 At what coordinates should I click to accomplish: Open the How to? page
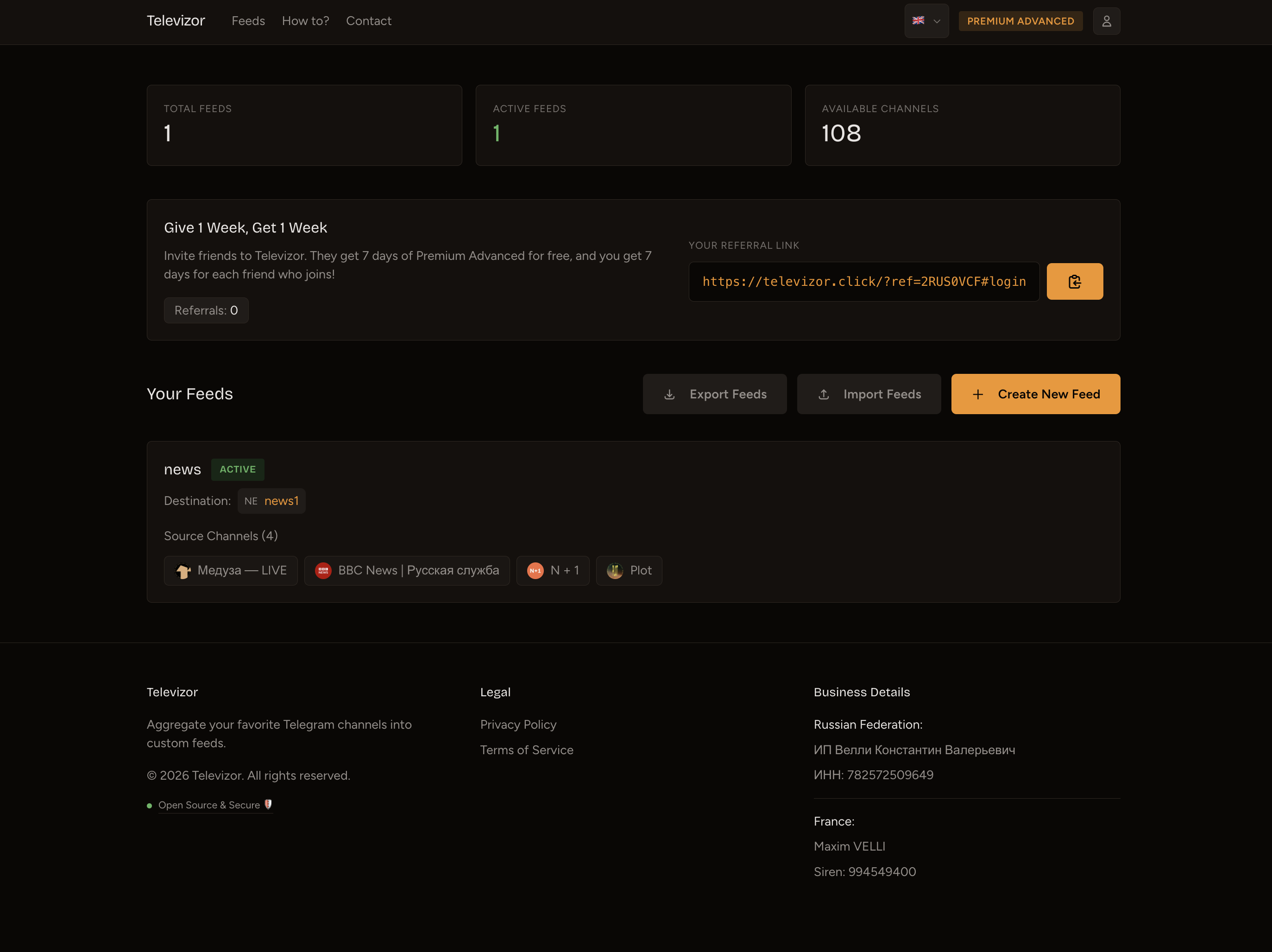pos(305,21)
